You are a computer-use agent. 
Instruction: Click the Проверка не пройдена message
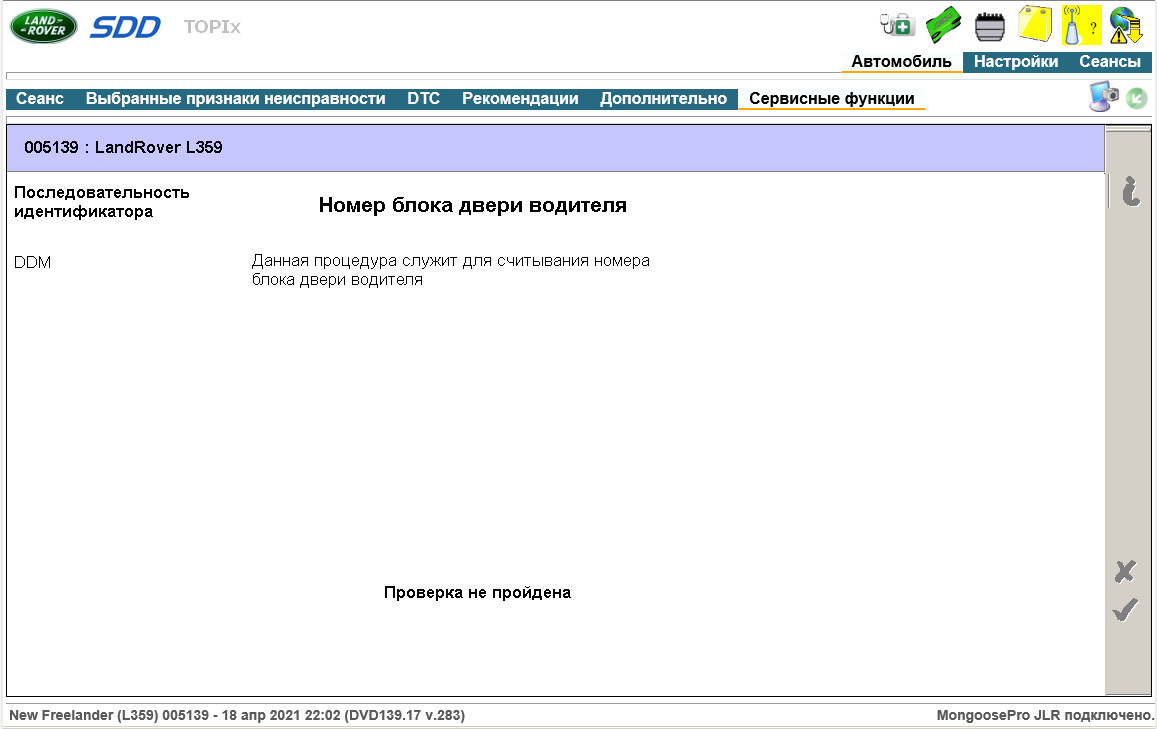477,592
